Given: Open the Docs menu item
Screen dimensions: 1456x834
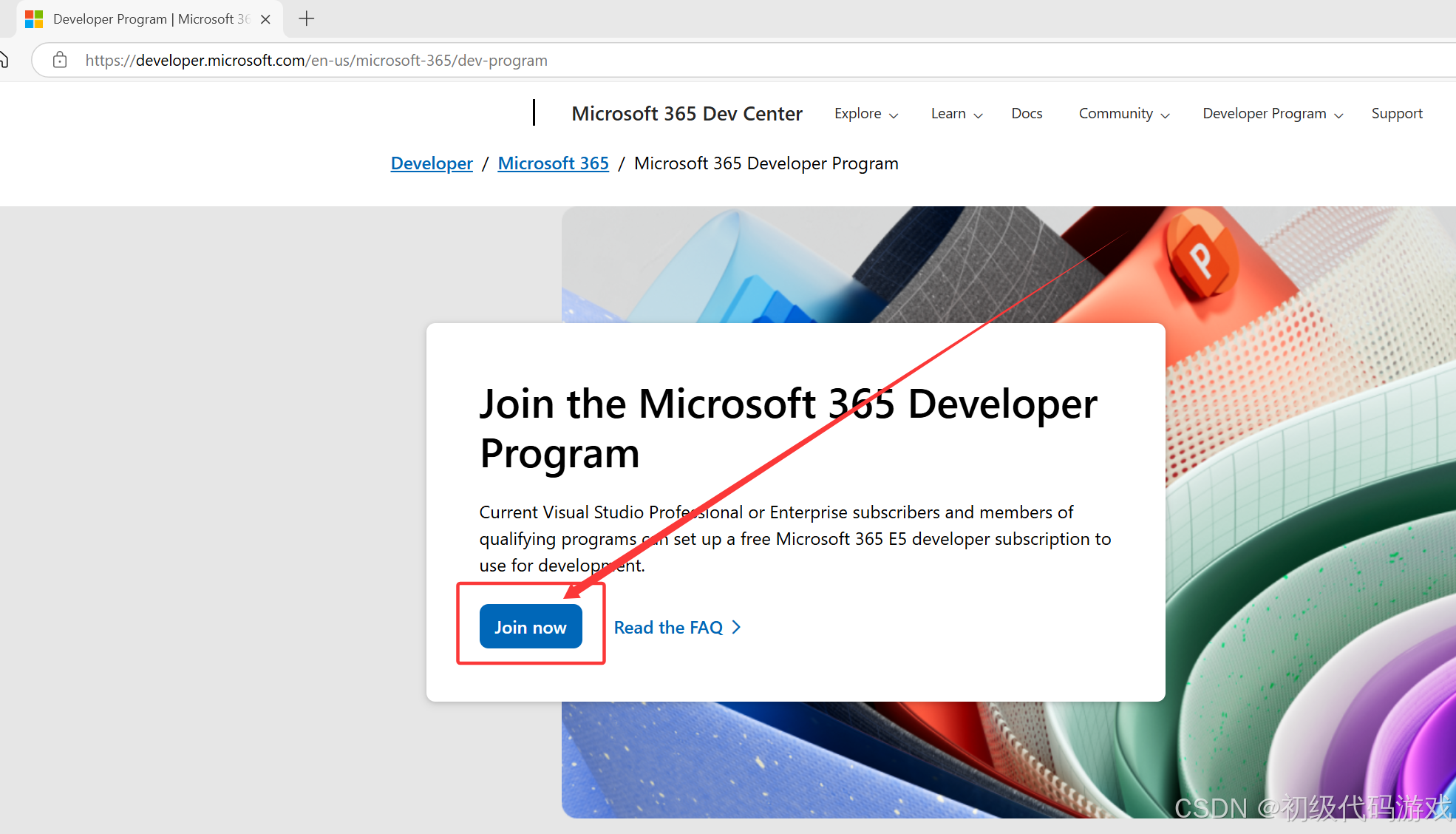Looking at the screenshot, I should pyautogui.click(x=1027, y=114).
